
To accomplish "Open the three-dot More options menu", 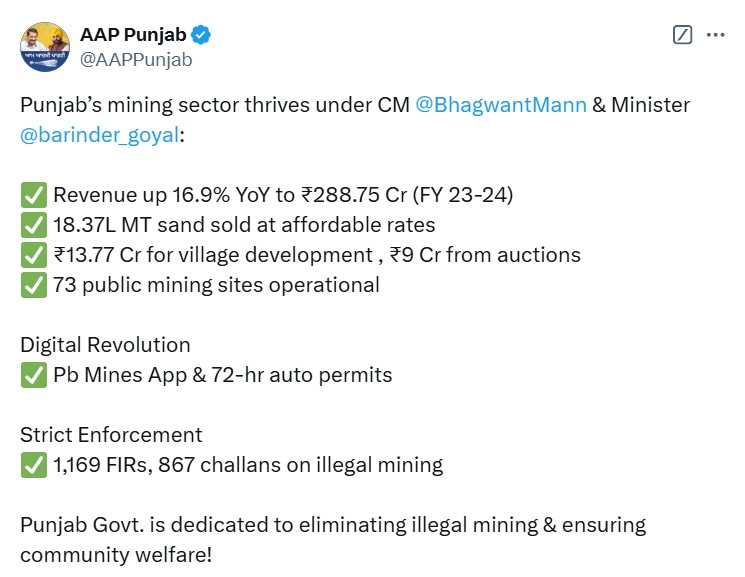I will (715, 35).
